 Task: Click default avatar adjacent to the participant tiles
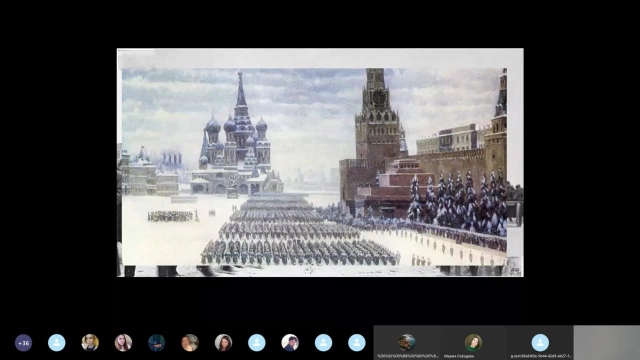click(x=357, y=343)
